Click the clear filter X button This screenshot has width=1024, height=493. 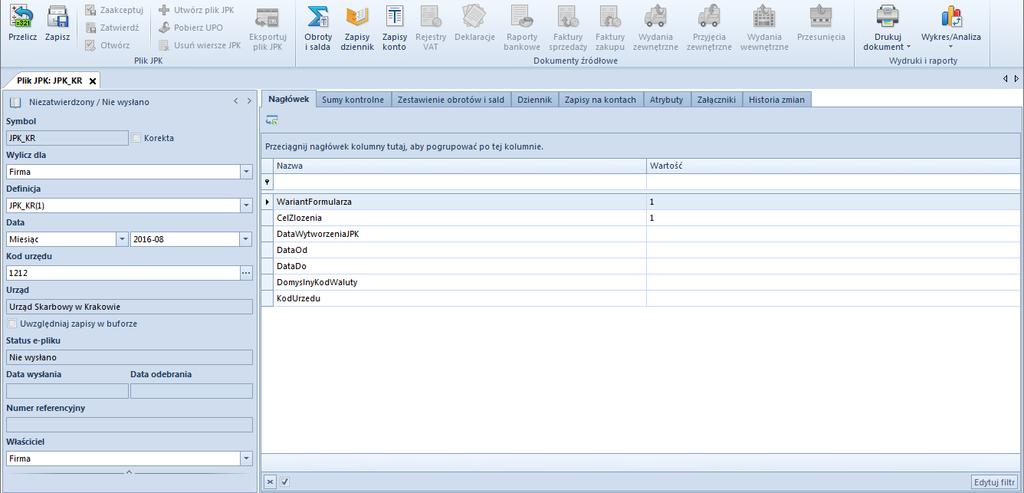[x=270, y=482]
